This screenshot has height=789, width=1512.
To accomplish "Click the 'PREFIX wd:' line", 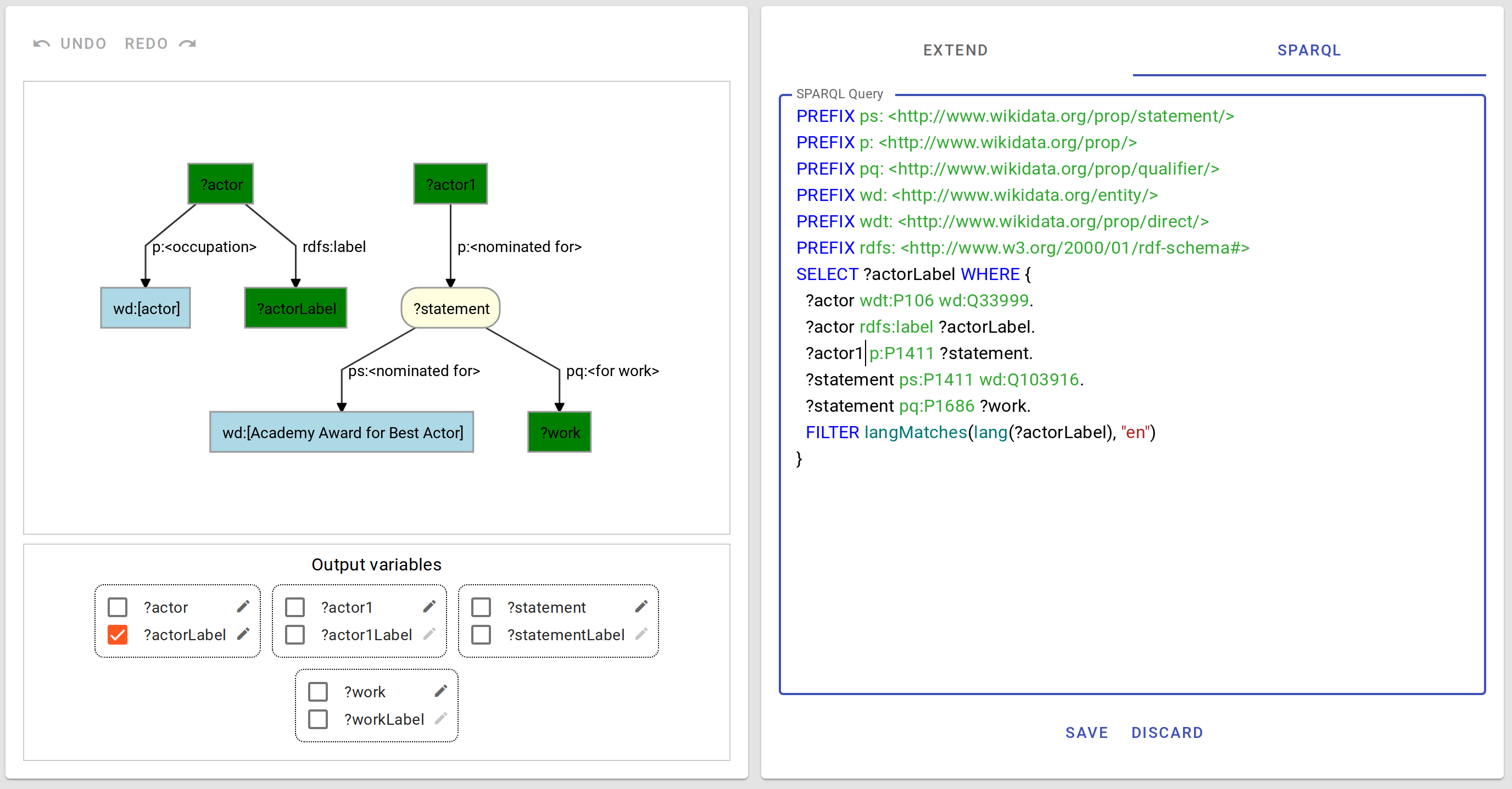I will pyautogui.click(x=977, y=195).
